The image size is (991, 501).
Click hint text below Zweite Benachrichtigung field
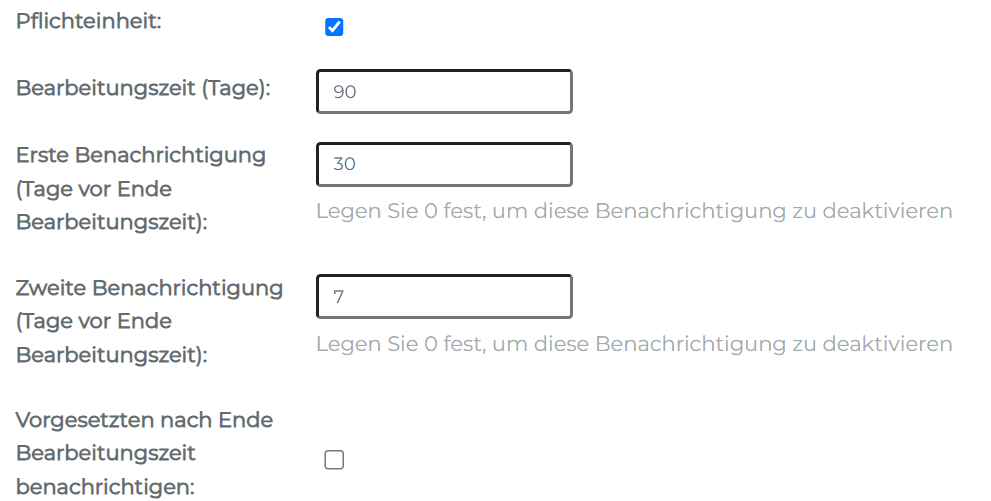(633, 344)
